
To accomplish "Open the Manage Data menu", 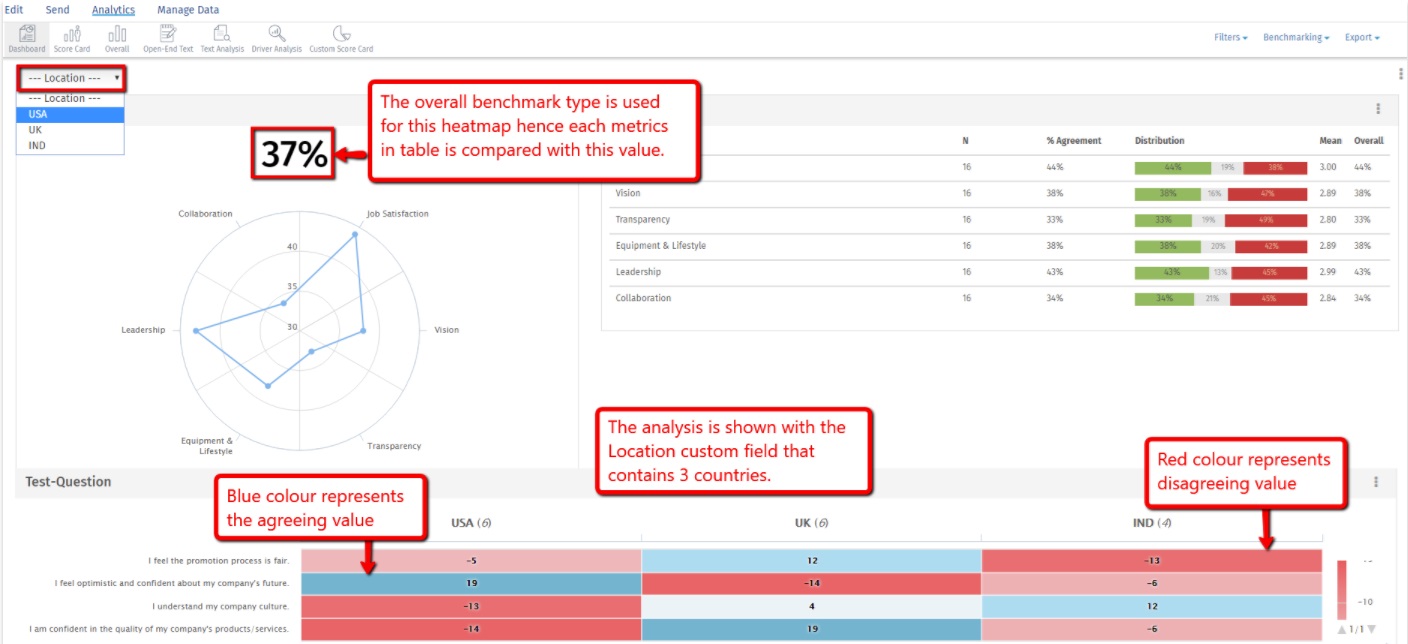I will 188,9.
